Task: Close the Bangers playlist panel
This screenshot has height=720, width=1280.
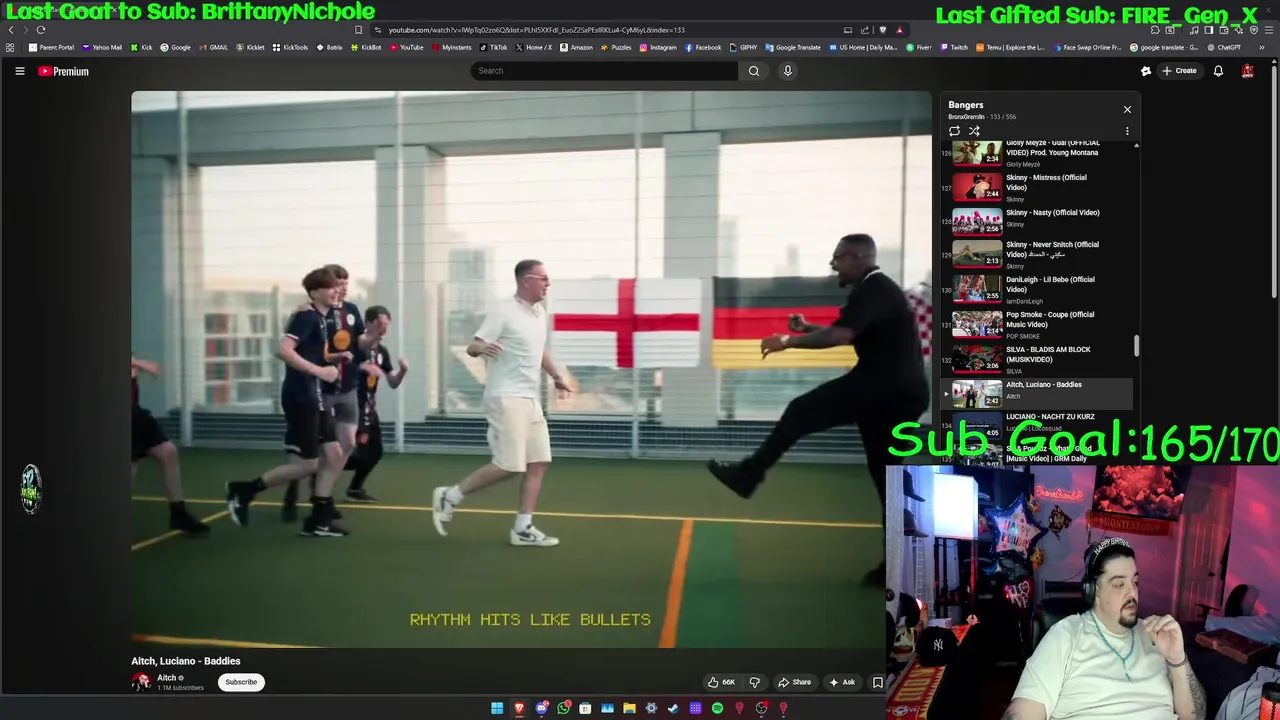Action: click(x=1127, y=109)
